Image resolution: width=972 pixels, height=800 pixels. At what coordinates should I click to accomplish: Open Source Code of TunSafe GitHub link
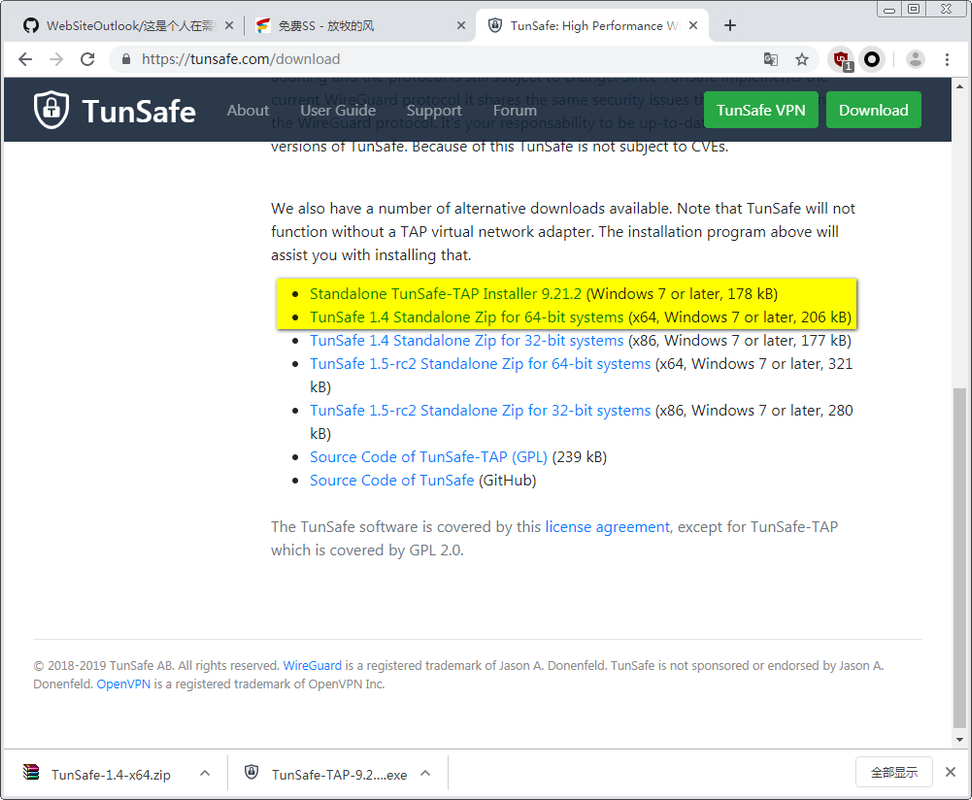(x=392, y=480)
